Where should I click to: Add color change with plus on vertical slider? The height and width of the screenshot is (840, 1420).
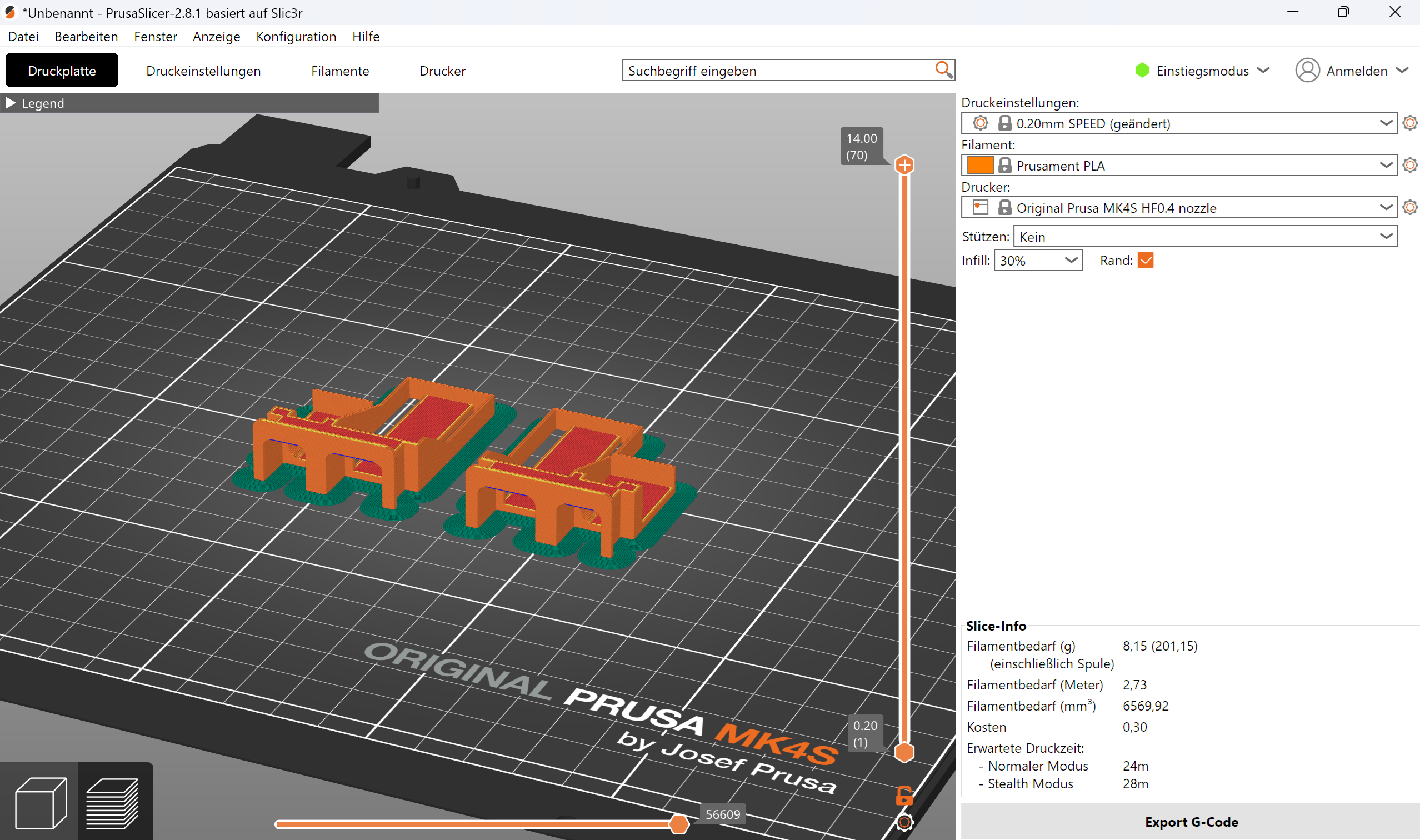click(x=904, y=166)
